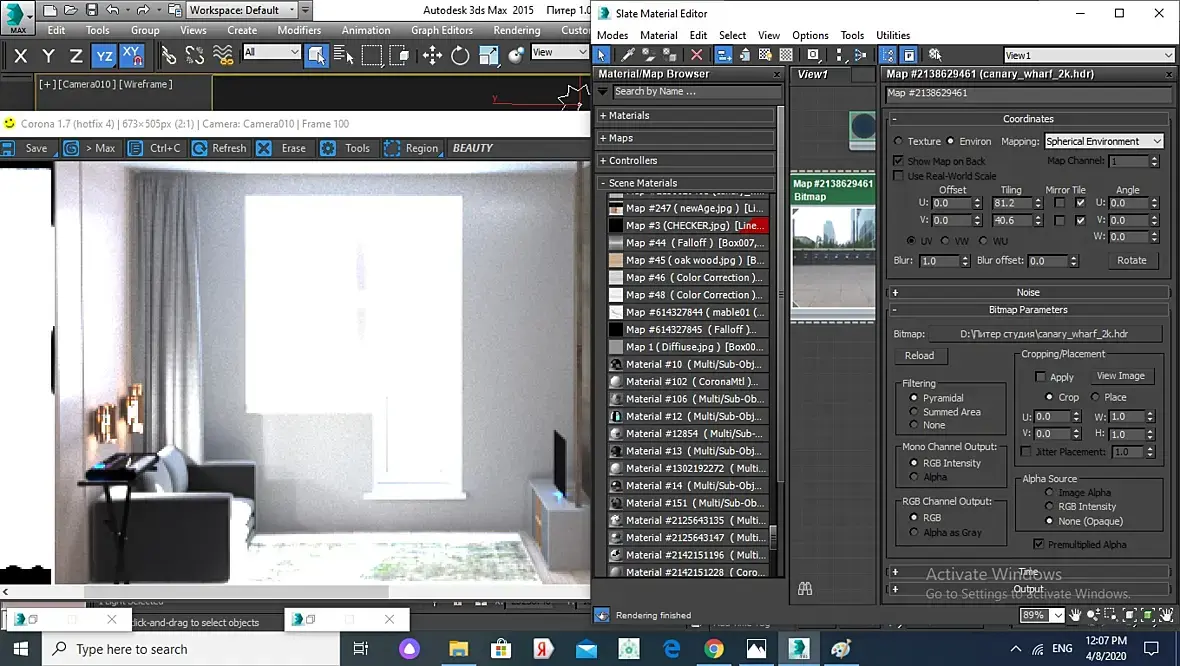Click the binoculars search icon in View1
Image resolution: width=1180 pixels, height=666 pixels.
(805, 588)
